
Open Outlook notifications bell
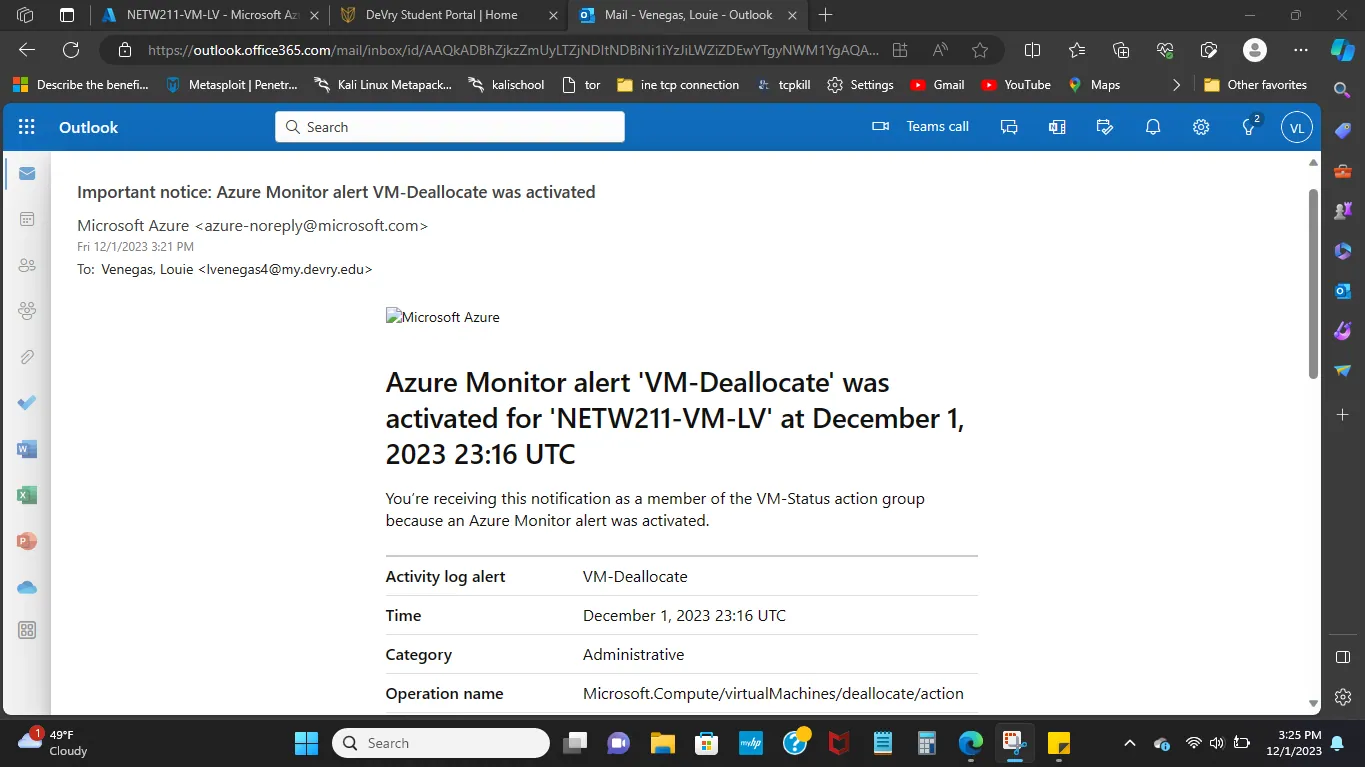coord(1153,127)
